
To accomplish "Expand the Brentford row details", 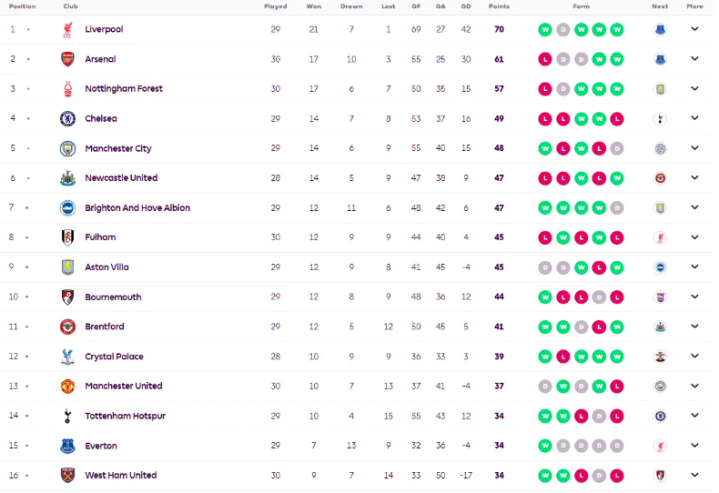I will point(695,326).
